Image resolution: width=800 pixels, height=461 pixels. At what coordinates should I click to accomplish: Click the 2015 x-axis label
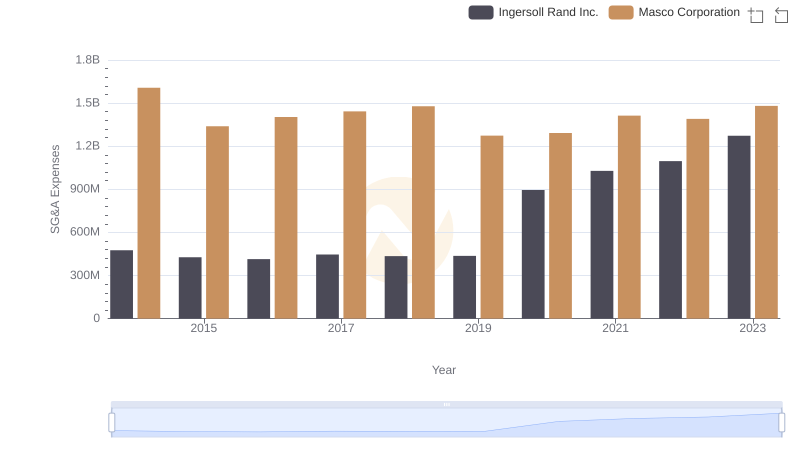point(204,328)
